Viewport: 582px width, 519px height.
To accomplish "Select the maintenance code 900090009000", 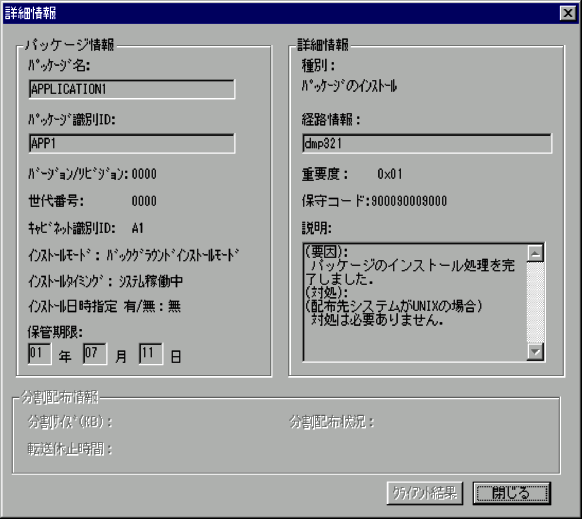I will point(409,201).
